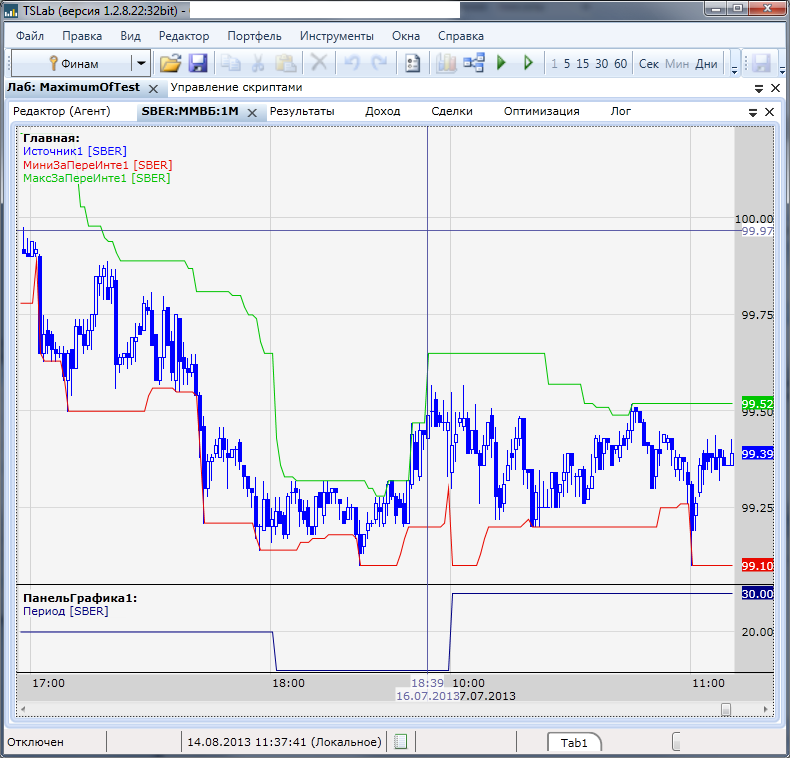Click the properties list icon in toolbar
Screen dimensions: 790x758
tap(411, 63)
